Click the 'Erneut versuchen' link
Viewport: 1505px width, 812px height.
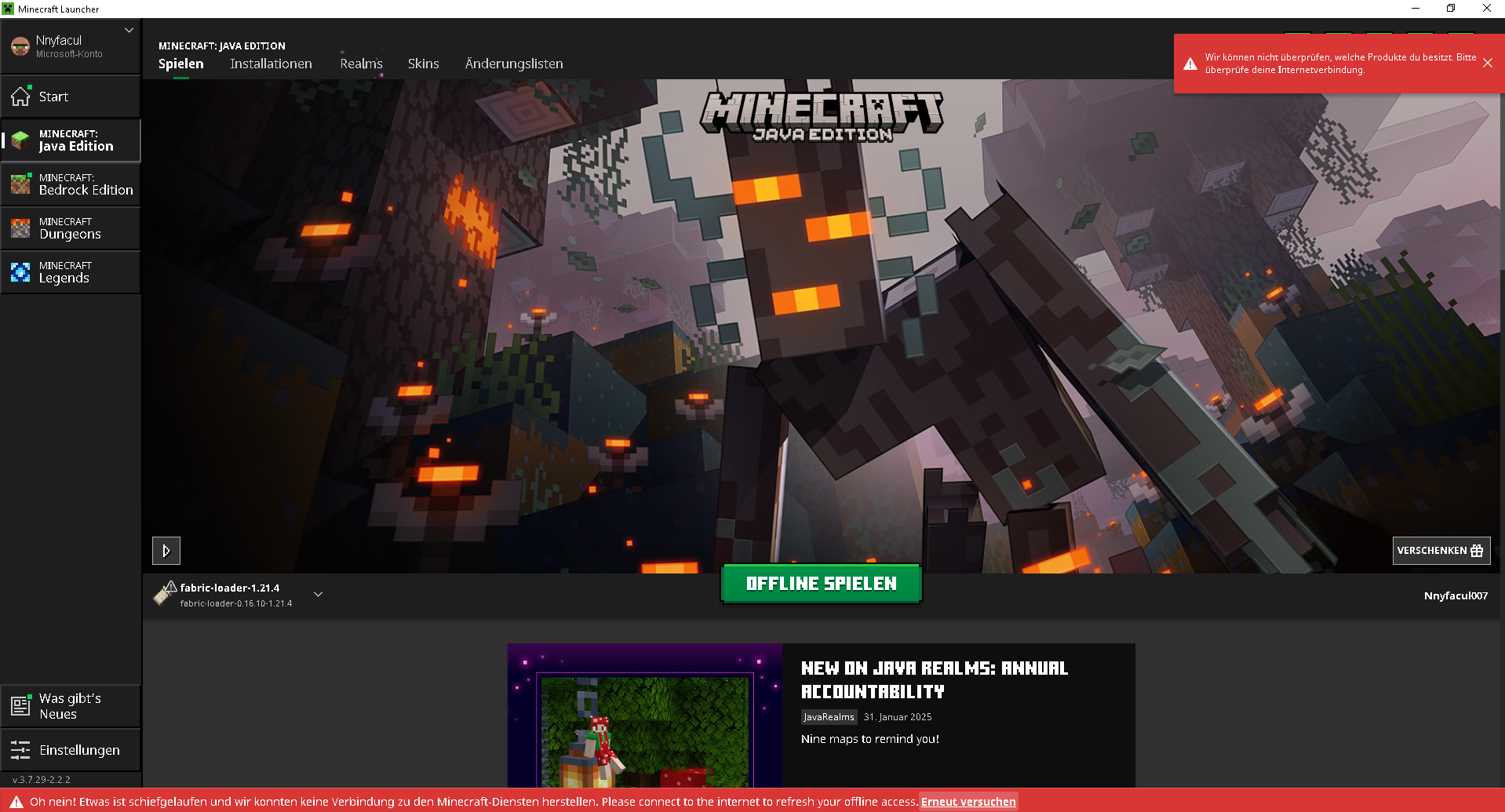coord(967,802)
